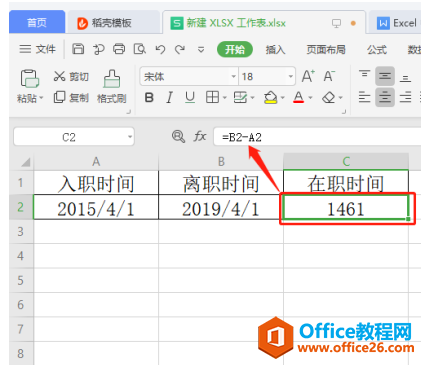Click the Name Box showing C2

click(74, 137)
